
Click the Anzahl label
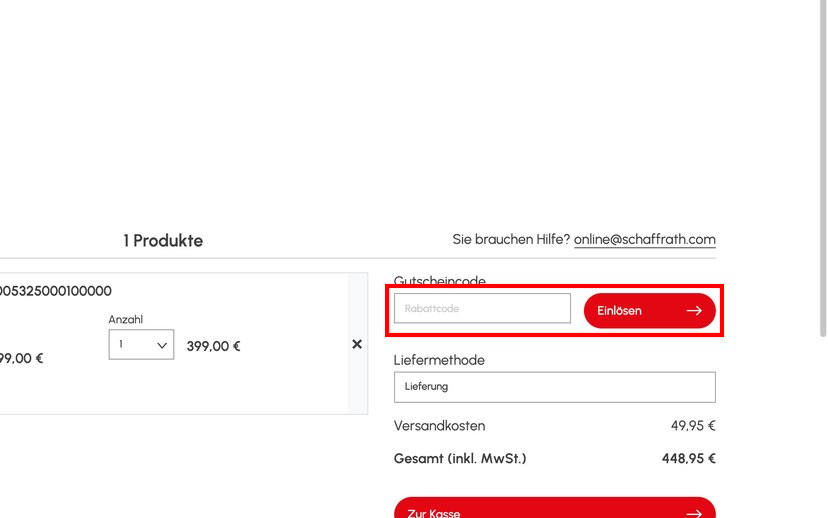point(126,319)
